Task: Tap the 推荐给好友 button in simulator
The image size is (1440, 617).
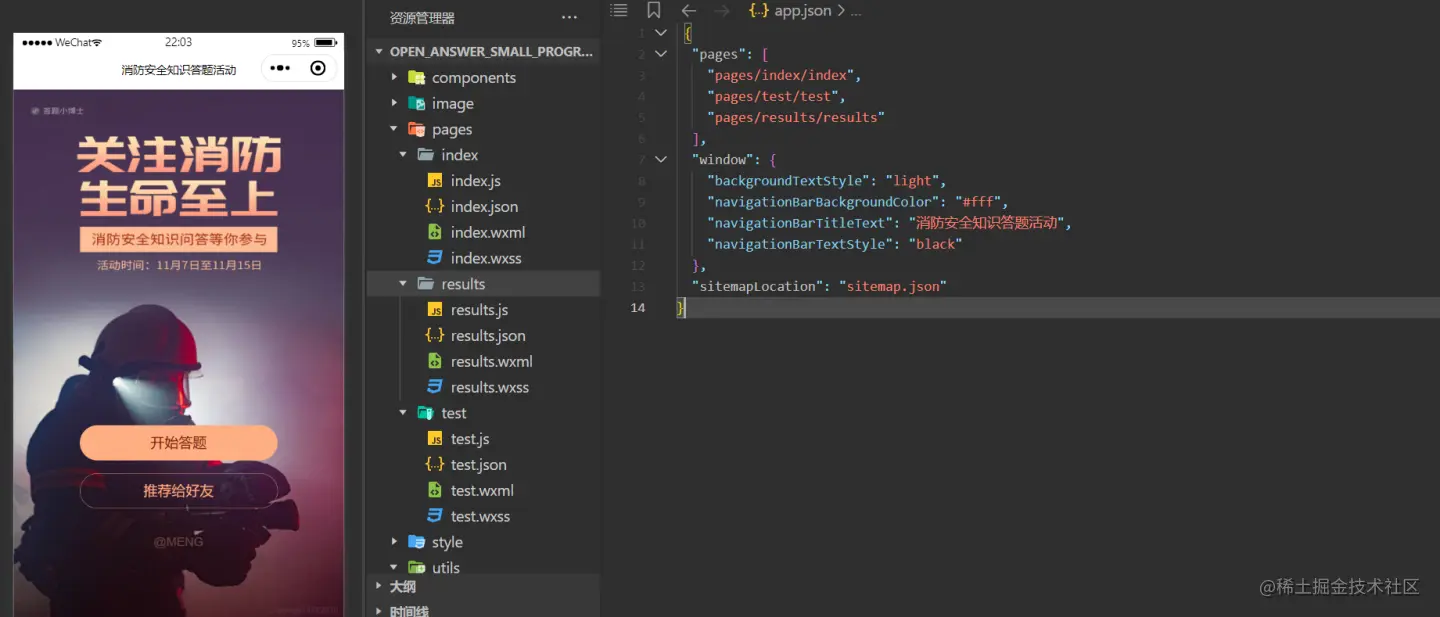Action: coord(179,491)
